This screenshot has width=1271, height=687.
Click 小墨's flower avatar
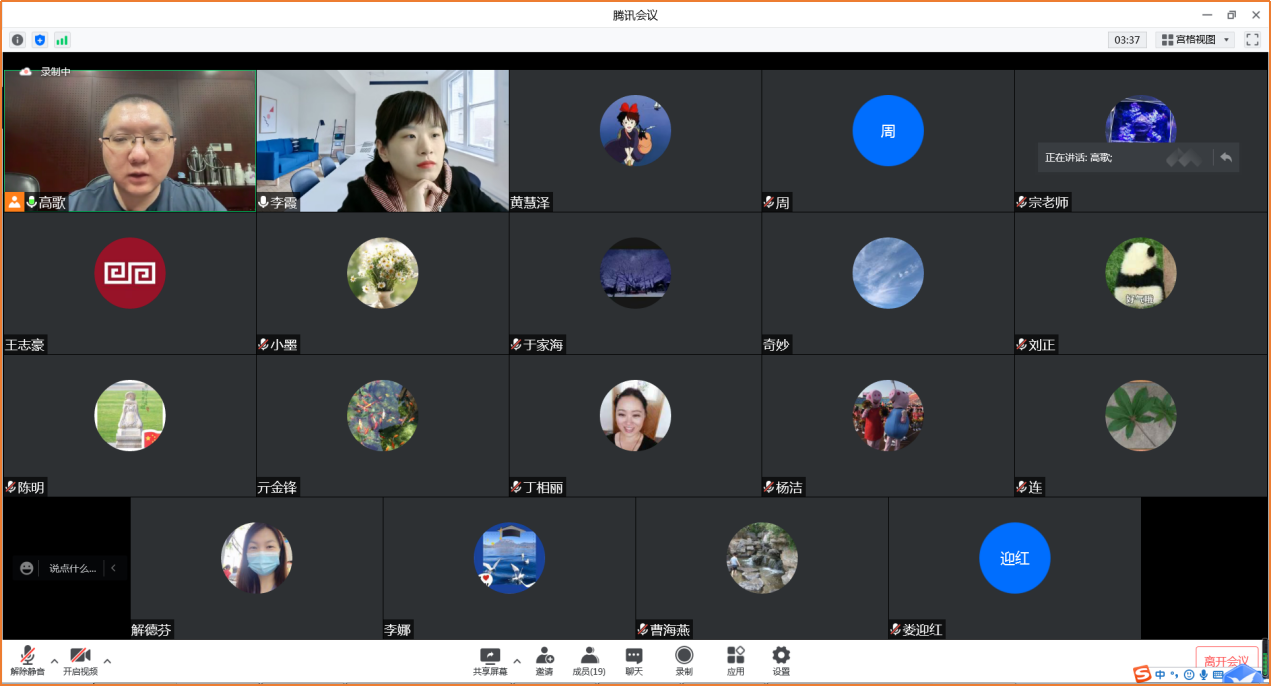coord(383,273)
